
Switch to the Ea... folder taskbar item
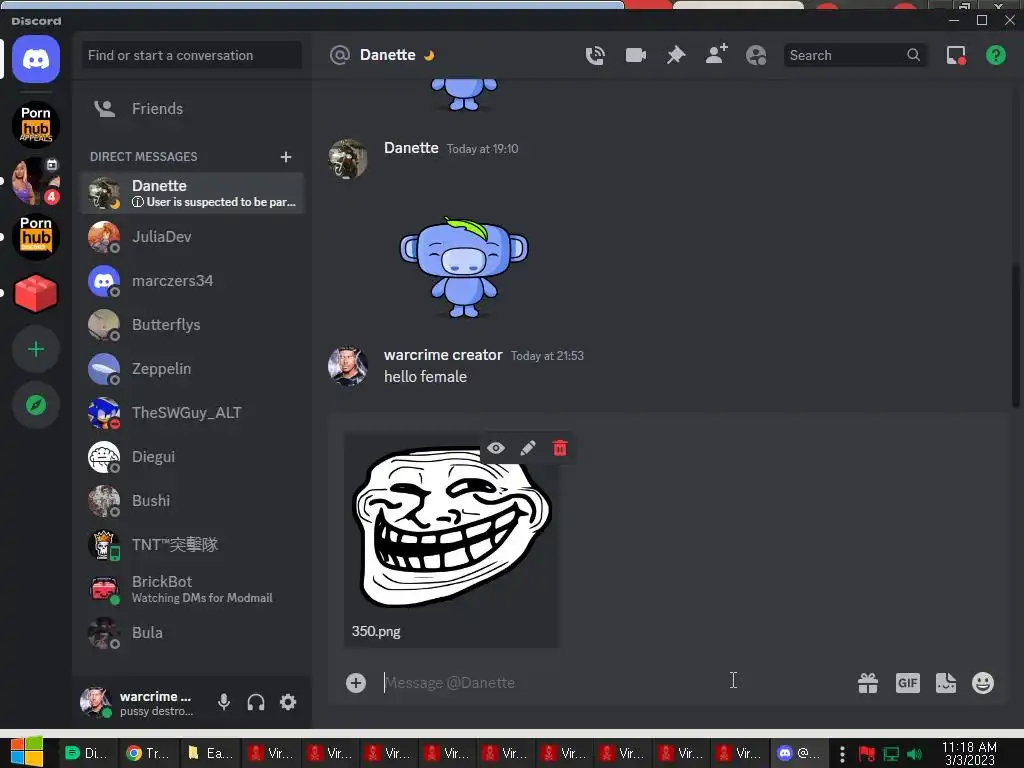pos(209,753)
